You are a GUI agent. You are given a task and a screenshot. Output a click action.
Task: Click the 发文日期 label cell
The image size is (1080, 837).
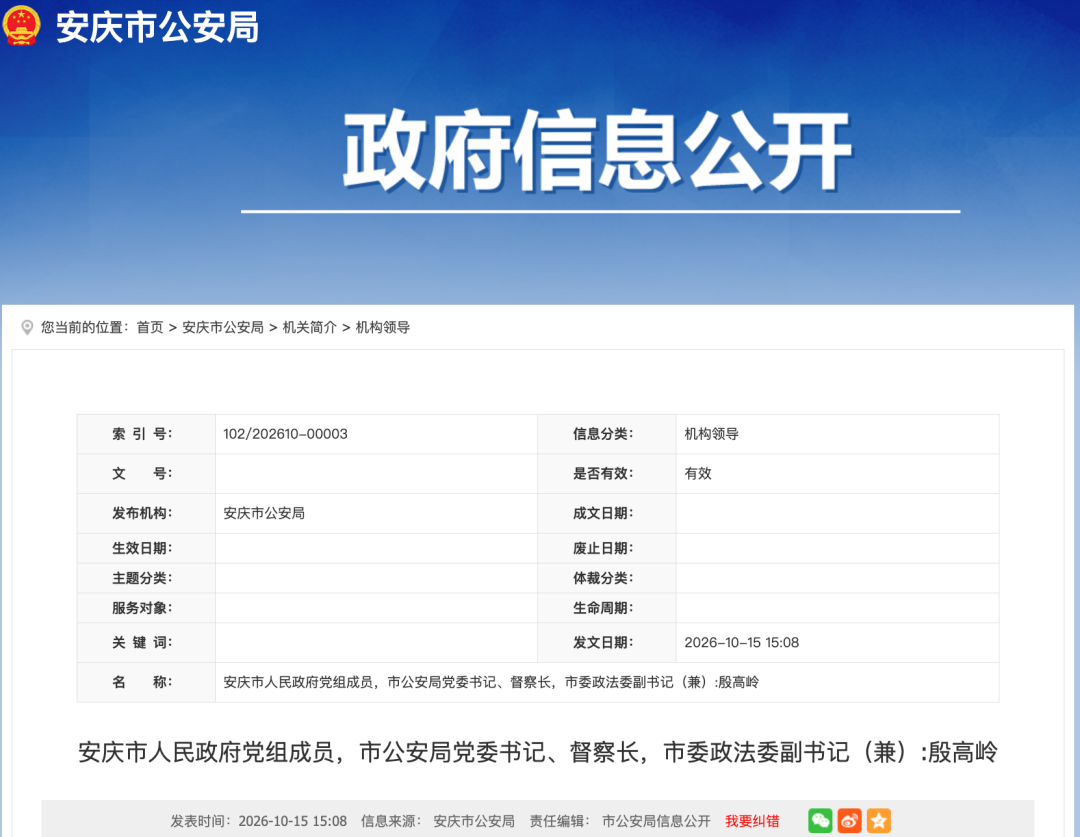coord(607,643)
